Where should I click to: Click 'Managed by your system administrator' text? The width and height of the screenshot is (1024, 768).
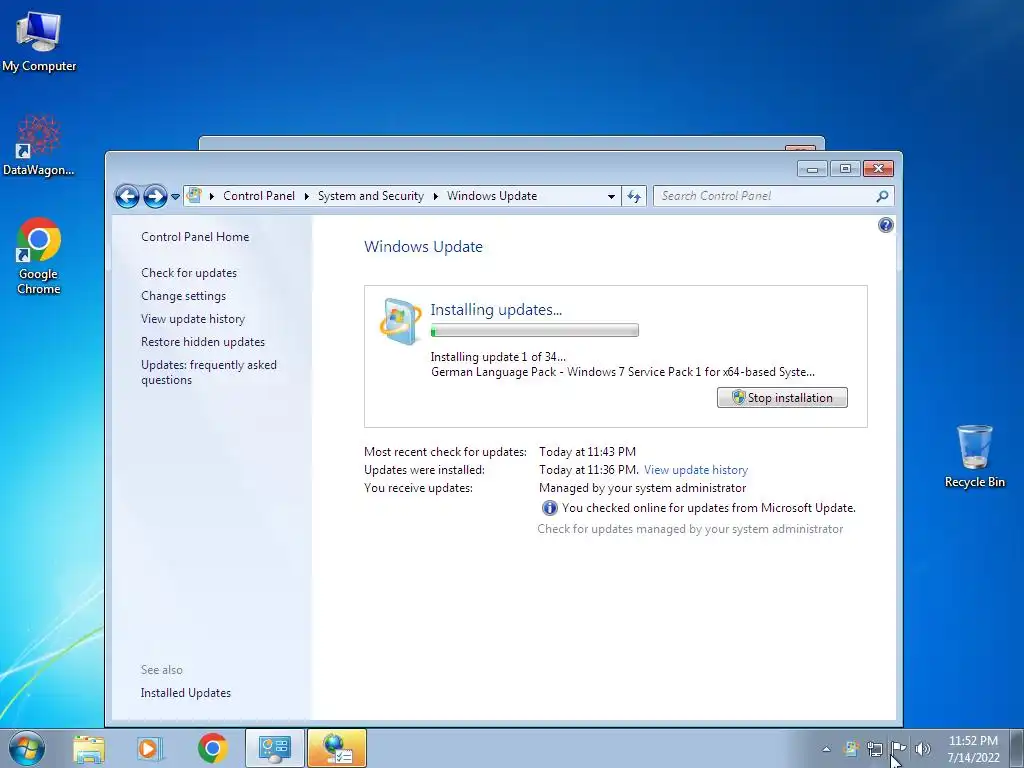coord(642,488)
